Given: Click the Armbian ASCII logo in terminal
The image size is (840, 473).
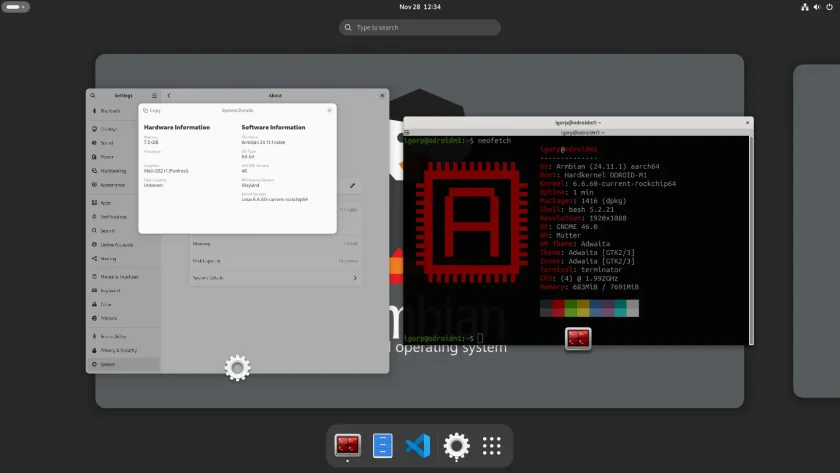Looking at the screenshot, I should tap(471, 222).
